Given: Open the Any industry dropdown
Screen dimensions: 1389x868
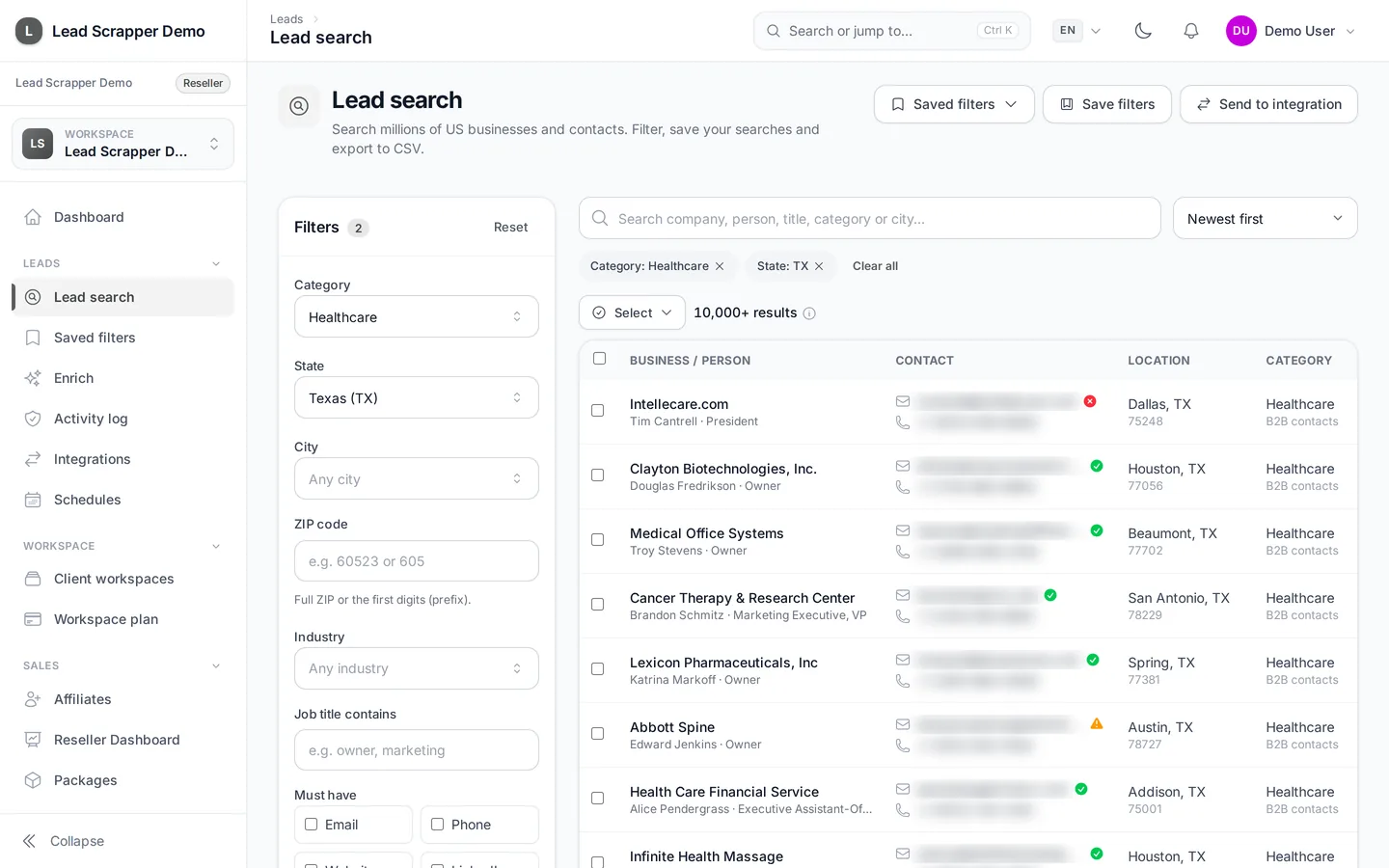Looking at the screenshot, I should coord(417,668).
